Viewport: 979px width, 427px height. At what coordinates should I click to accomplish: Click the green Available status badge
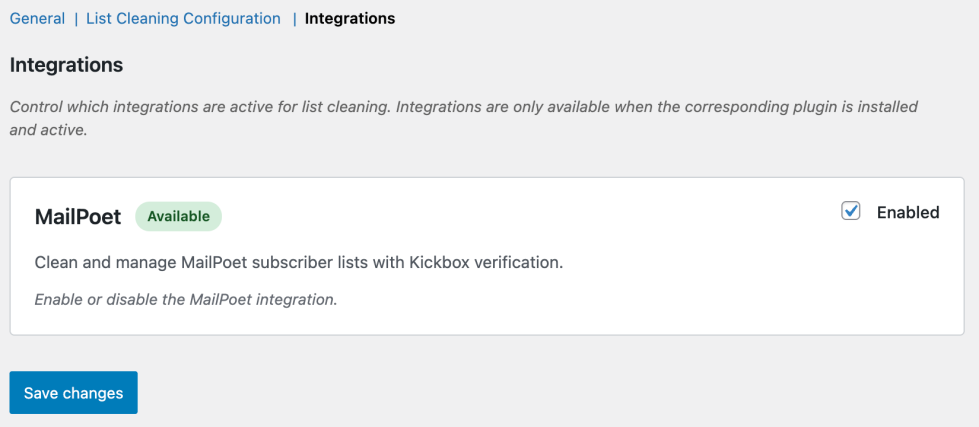click(178, 216)
